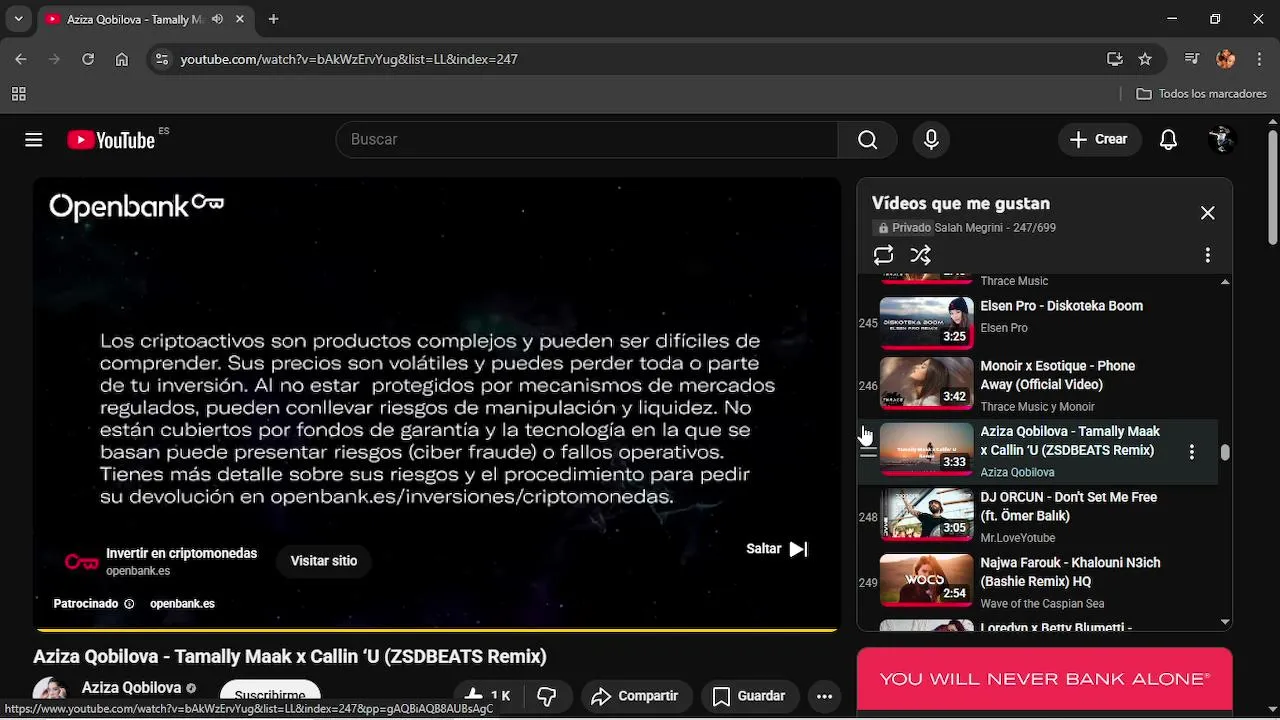1280x720 pixels.
Task: Open the tab search dropdown arrow
Action: 18,19
